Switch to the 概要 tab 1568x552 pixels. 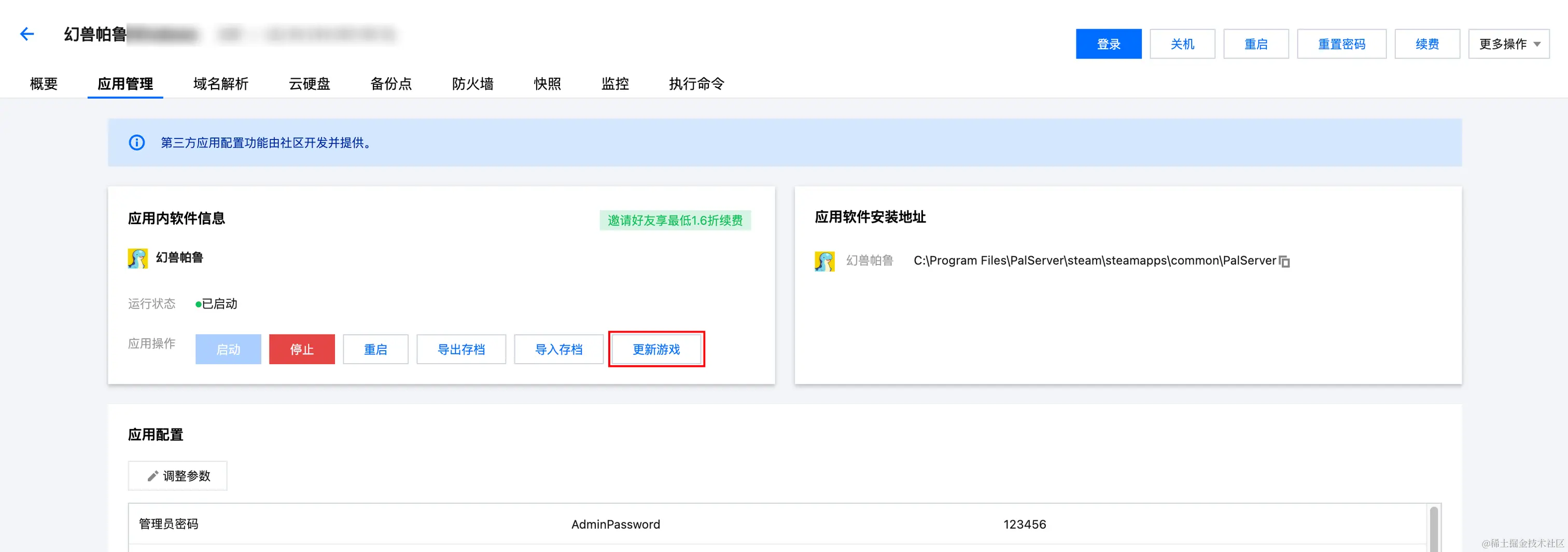[x=44, y=84]
